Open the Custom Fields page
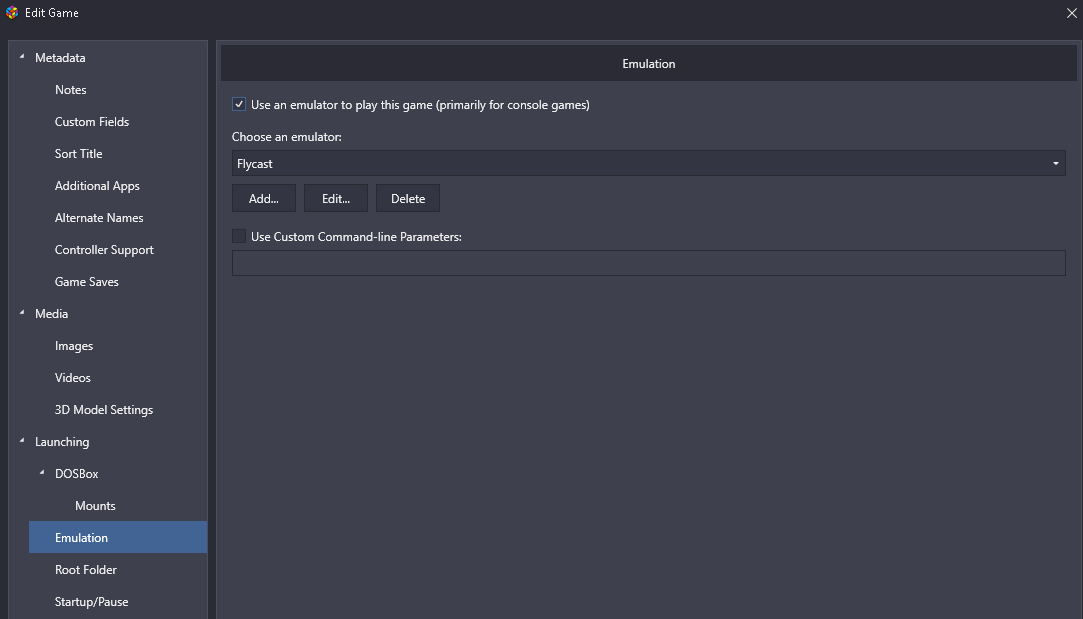This screenshot has height=619, width=1083. click(92, 122)
